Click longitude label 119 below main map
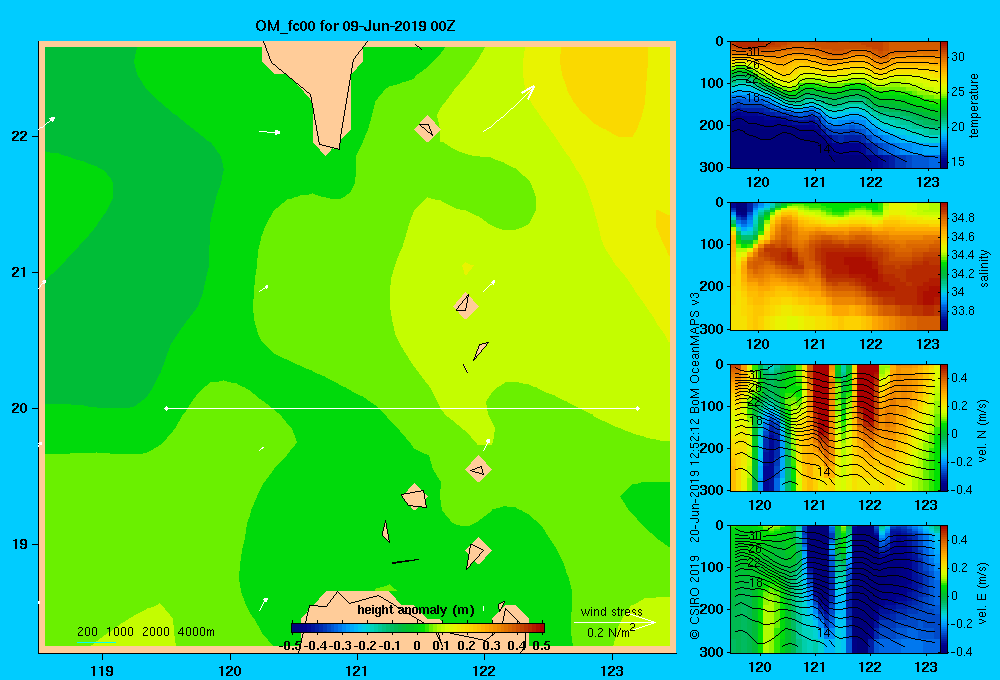The image size is (1000, 680). (x=102, y=670)
